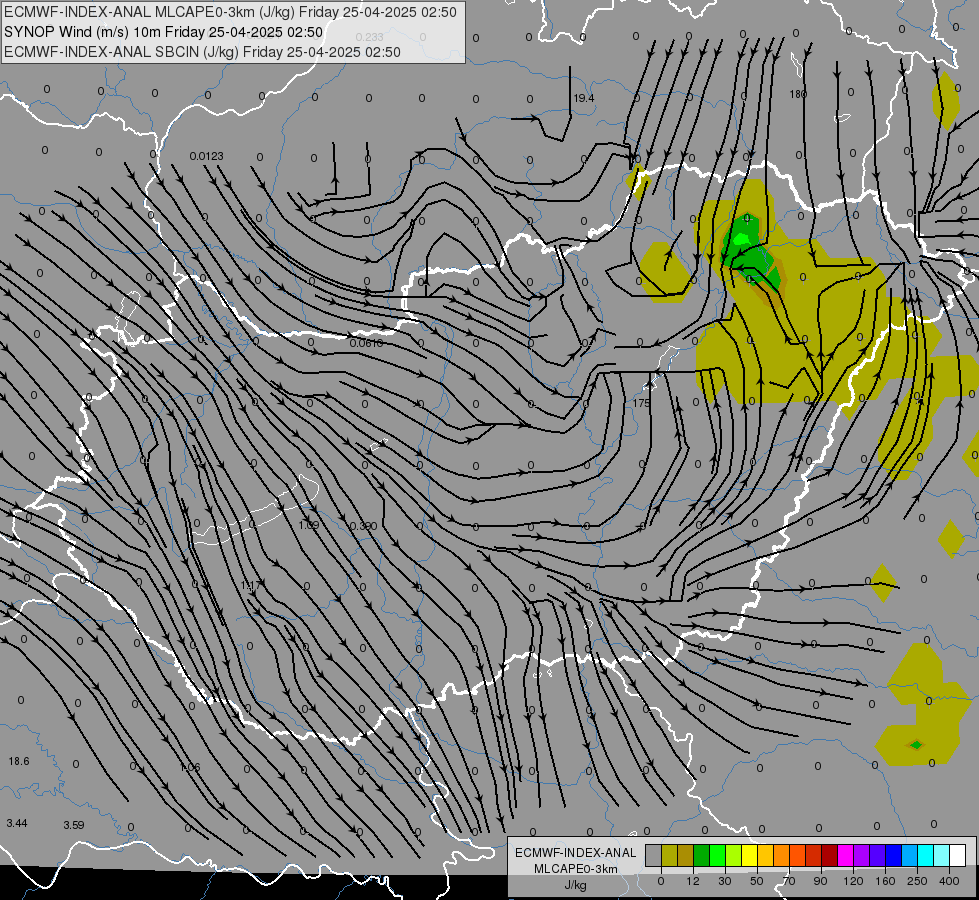Click the header line 'ECMWF-INDEX-ANAL MLCAPE0-3km (J/kg)'
Screen dimensions: 979x900
pyautogui.click(x=149, y=12)
